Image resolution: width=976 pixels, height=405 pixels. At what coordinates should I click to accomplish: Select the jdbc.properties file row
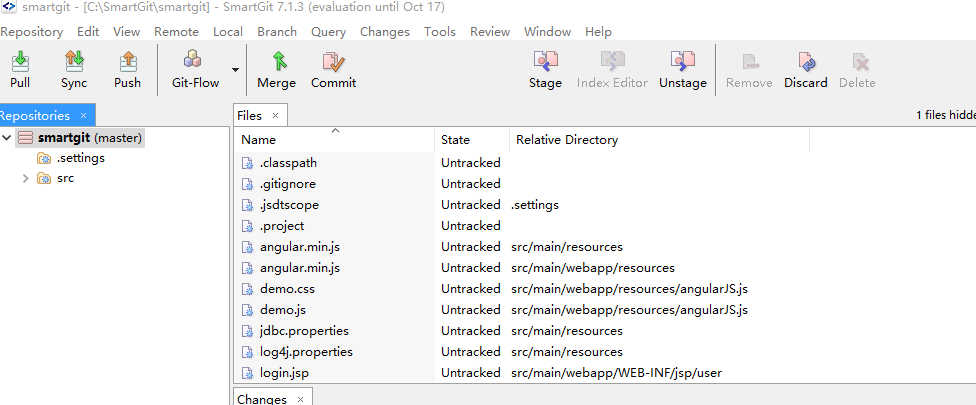tap(604, 331)
